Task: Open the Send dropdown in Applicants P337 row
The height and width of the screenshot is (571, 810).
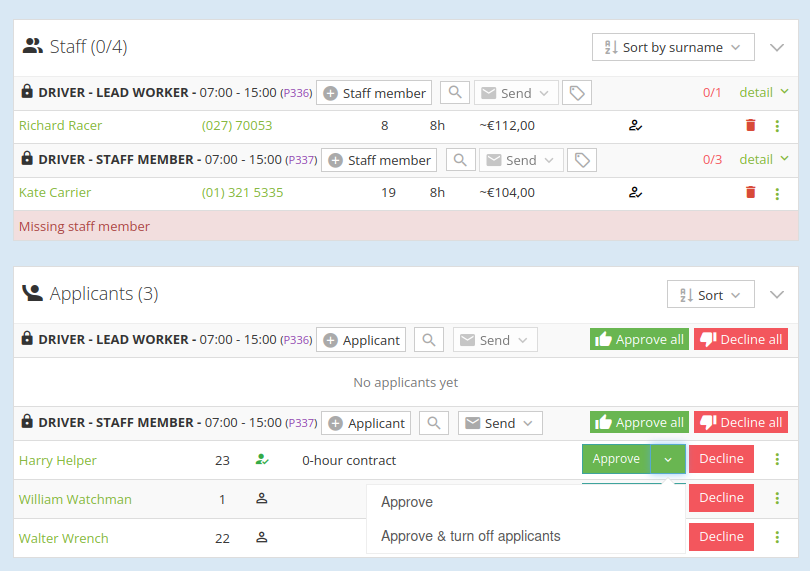Action: coord(500,423)
